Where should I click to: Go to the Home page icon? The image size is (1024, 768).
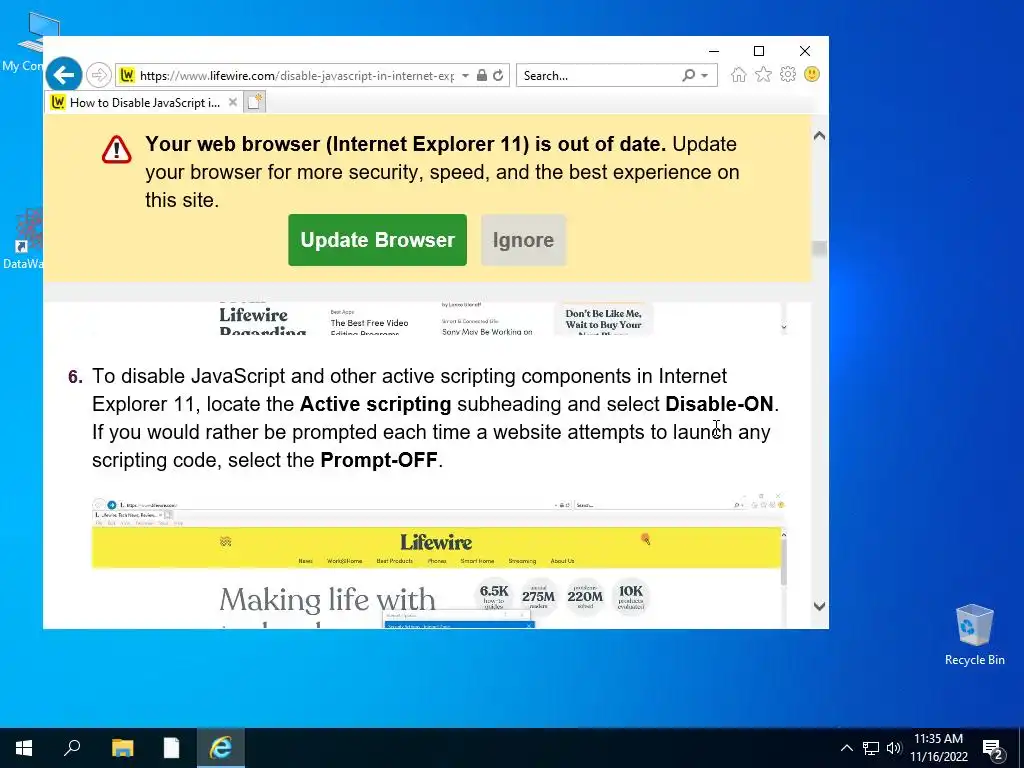(x=739, y=74)
